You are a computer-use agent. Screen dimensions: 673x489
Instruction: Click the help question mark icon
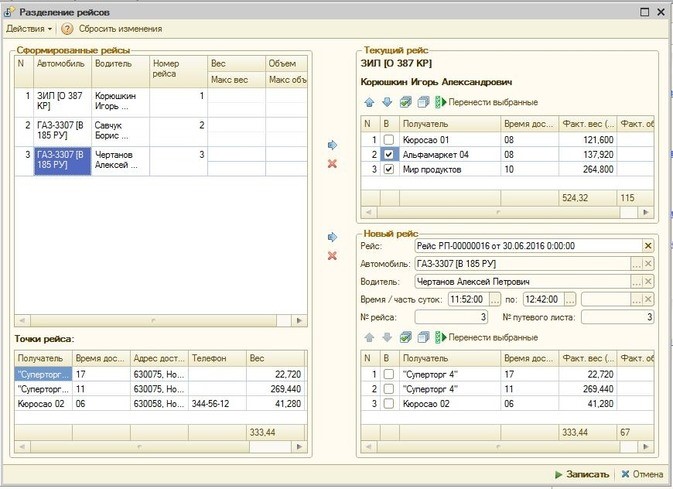coord(67,29)
